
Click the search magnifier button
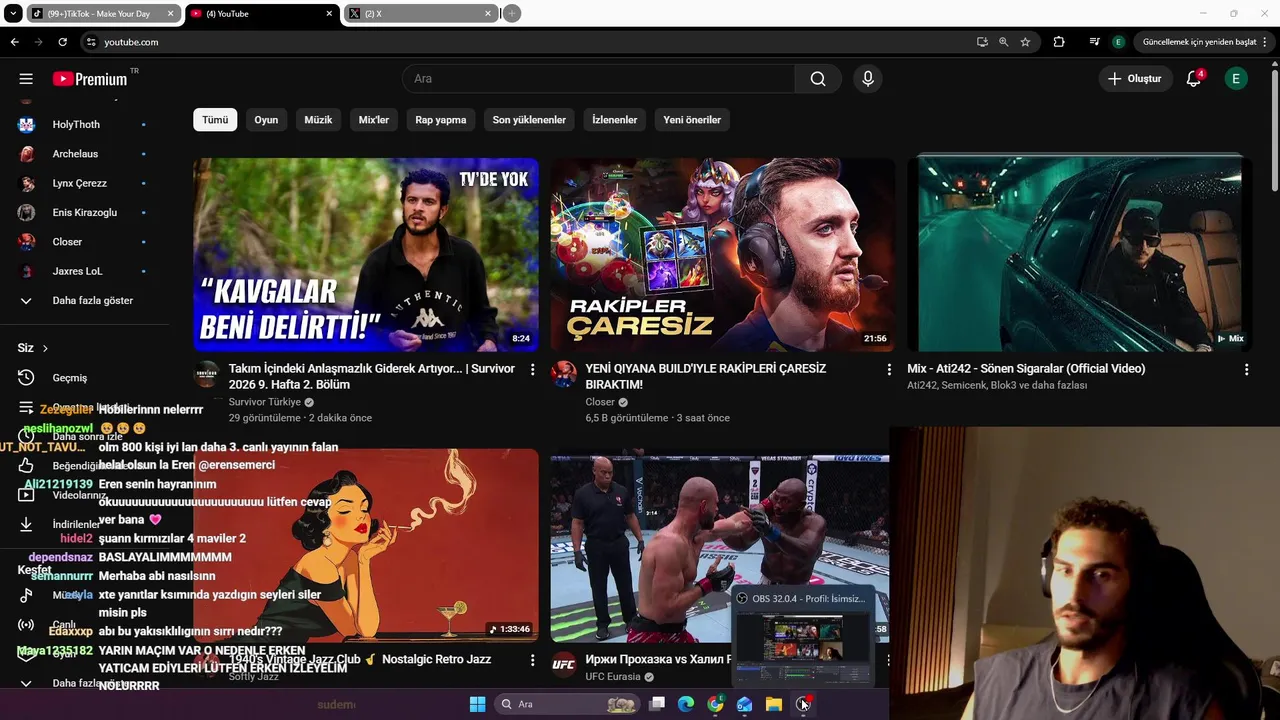click(818, 79)
